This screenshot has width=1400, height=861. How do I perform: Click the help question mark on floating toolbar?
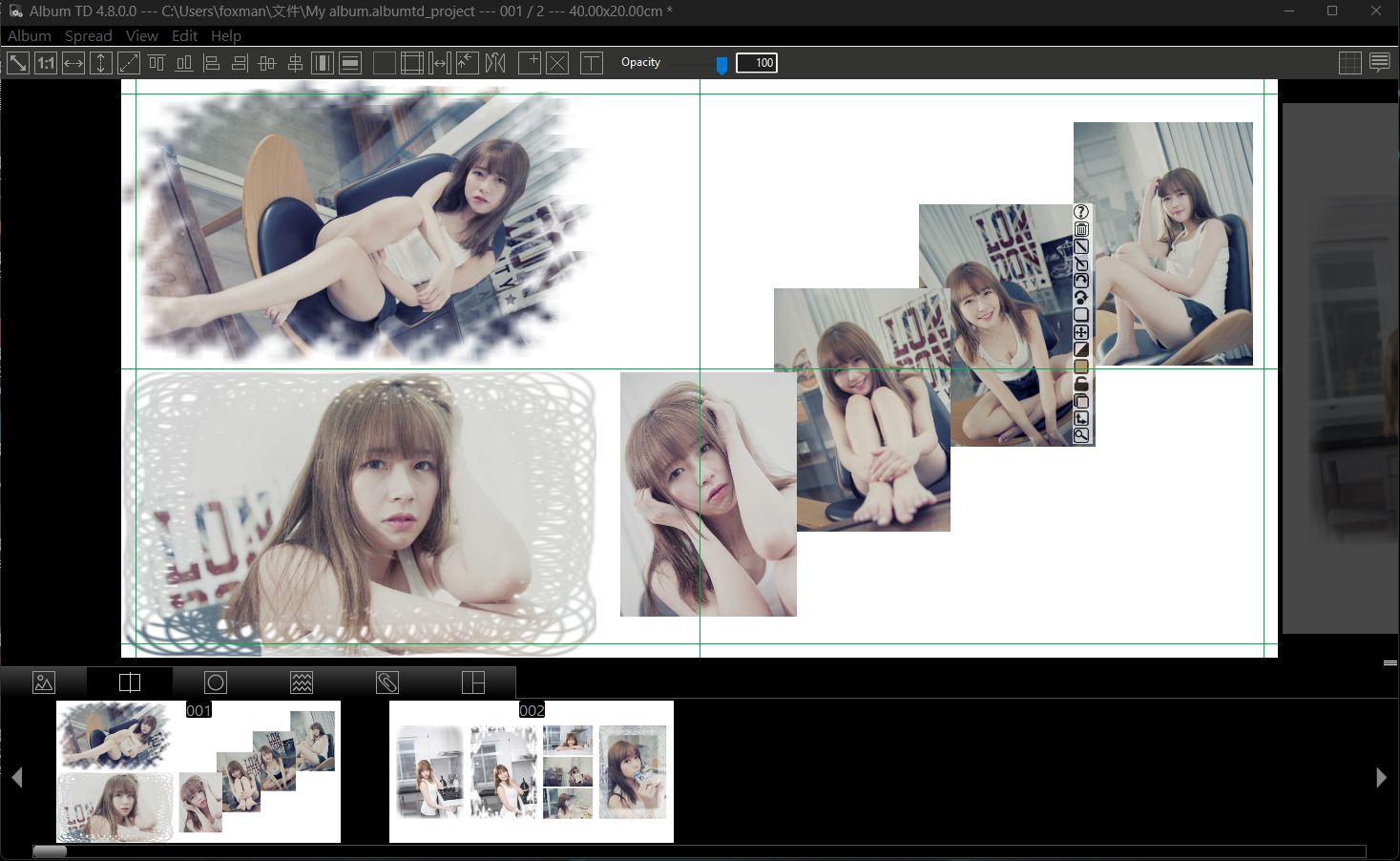(1081, 212)
